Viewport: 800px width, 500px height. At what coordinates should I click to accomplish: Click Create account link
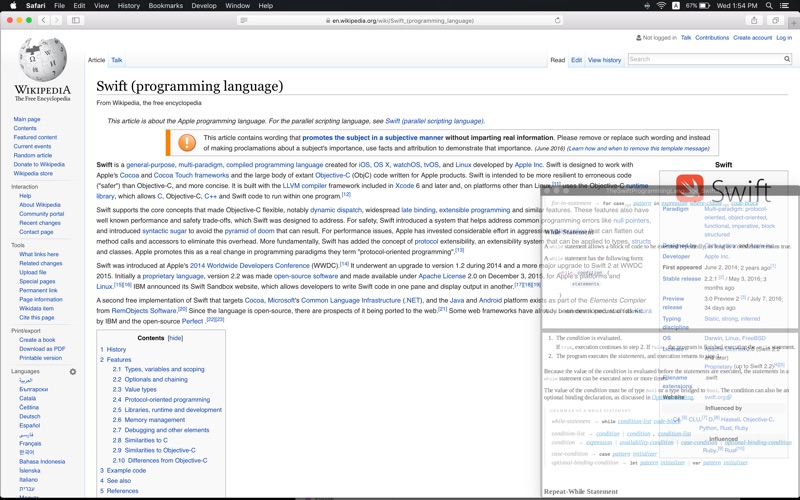click(x=753, y=38)
